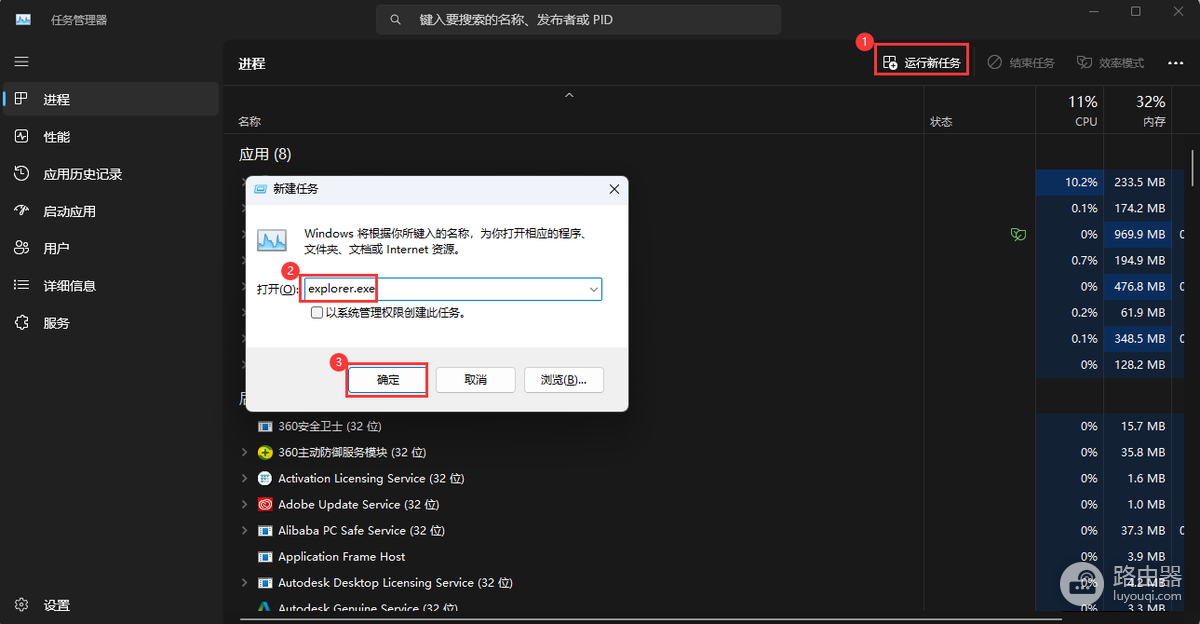Click 浏览(B)... browse button
Image resolution: width=1200 pixels, height=624 pixels.
(563, 380)
